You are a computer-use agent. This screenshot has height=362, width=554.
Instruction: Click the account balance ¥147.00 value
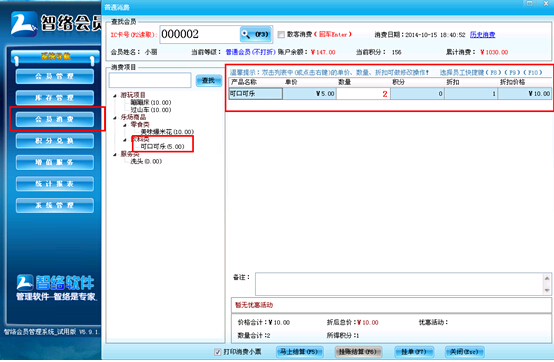click(x=323, y=52)
